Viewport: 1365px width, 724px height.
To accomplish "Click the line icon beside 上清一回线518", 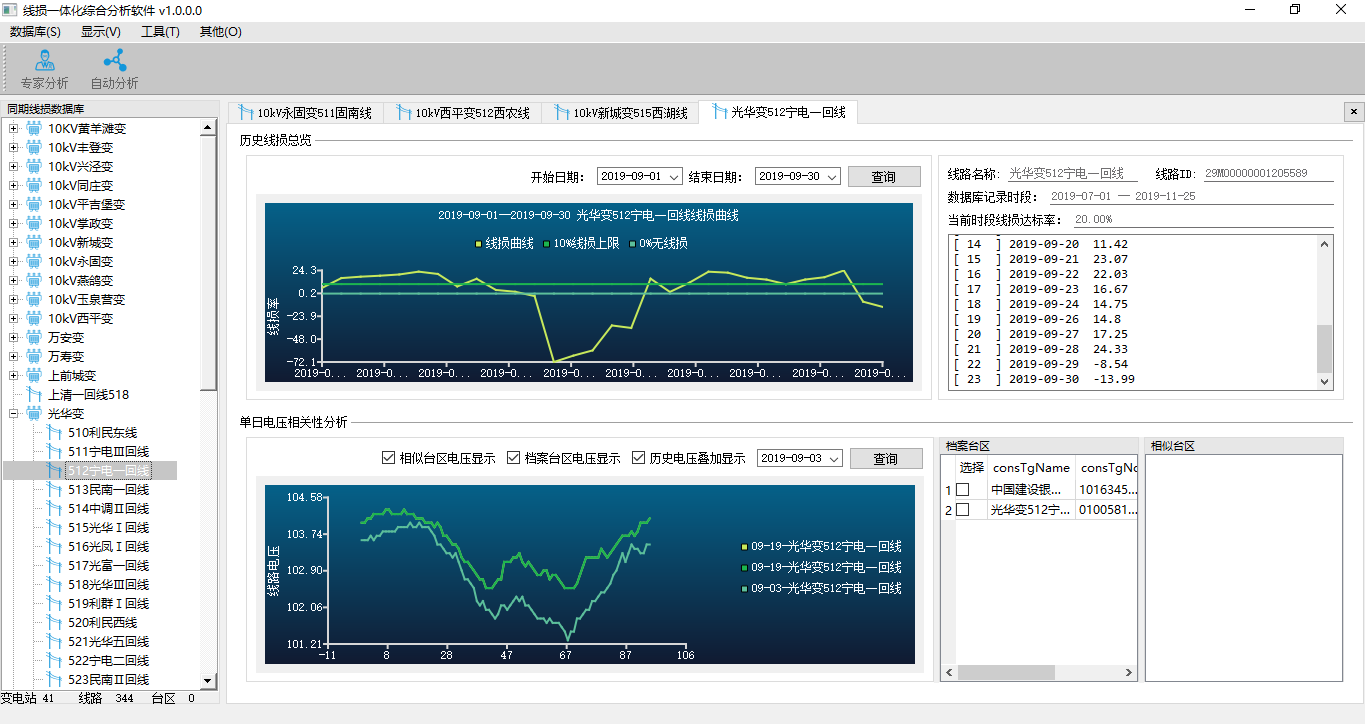I will click(34, 394).
